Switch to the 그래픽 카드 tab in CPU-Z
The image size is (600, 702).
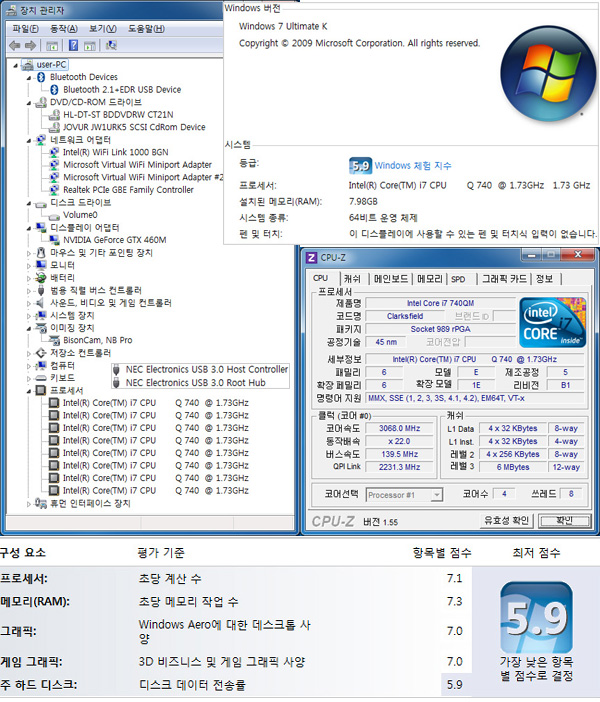pyautogui.click(x=504, y=279)
